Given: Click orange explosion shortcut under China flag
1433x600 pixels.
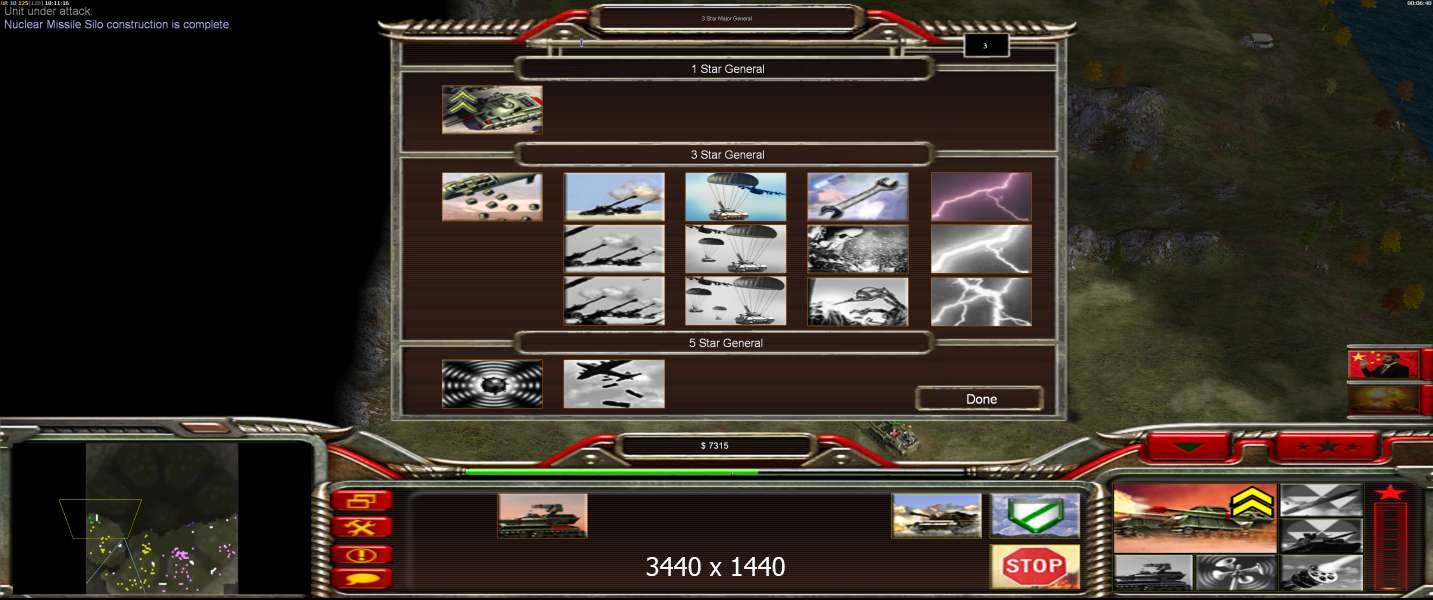Looking at the screenshot, I should 1384,399.
